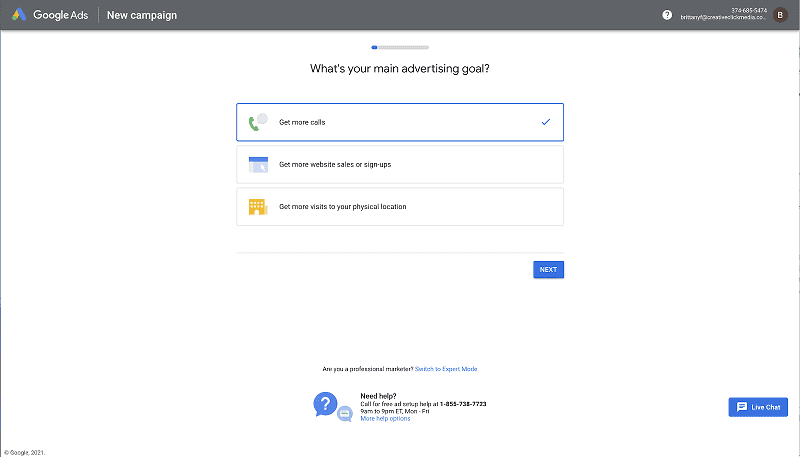Open the More help options link
Viewport: 800px width, 457px height.
[385, 418]
